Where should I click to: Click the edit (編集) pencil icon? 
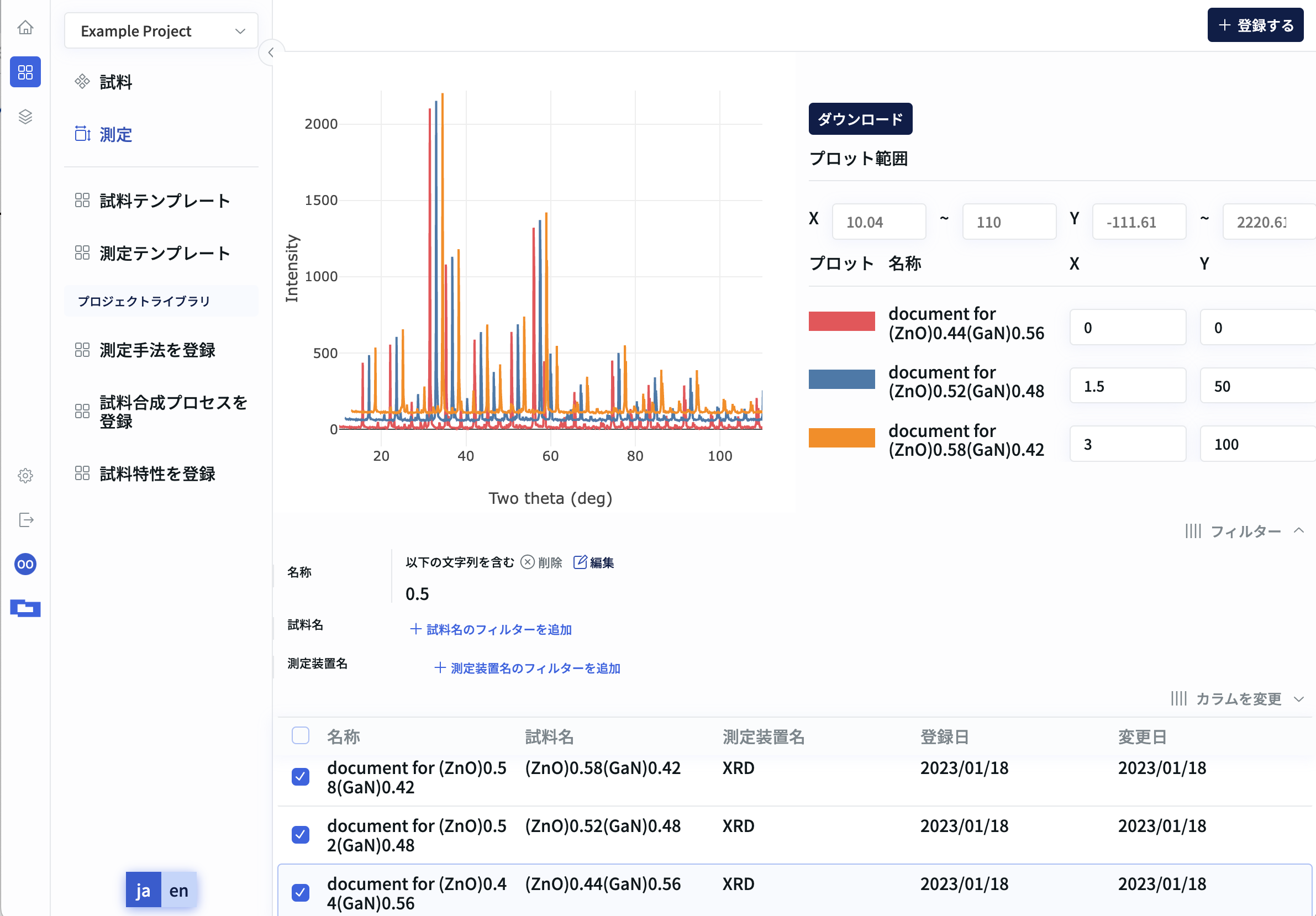(x=580, y=562)
